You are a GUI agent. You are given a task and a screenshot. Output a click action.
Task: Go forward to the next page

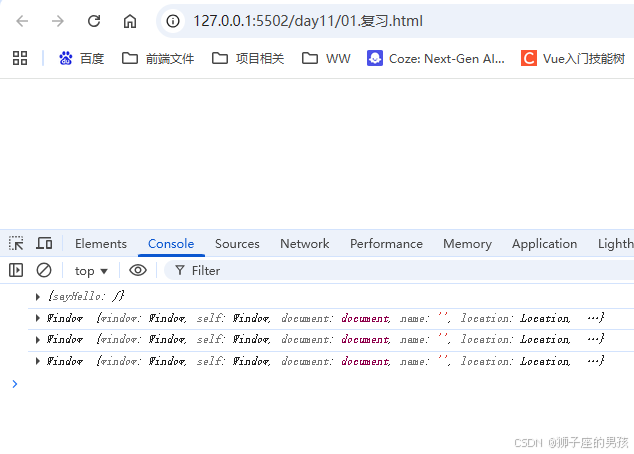58,21
